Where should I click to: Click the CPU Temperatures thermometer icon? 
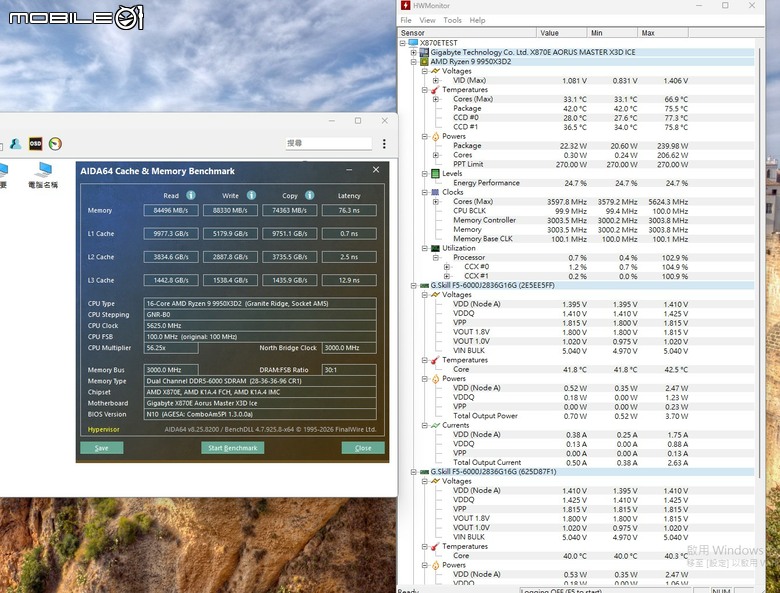[435, 90]
